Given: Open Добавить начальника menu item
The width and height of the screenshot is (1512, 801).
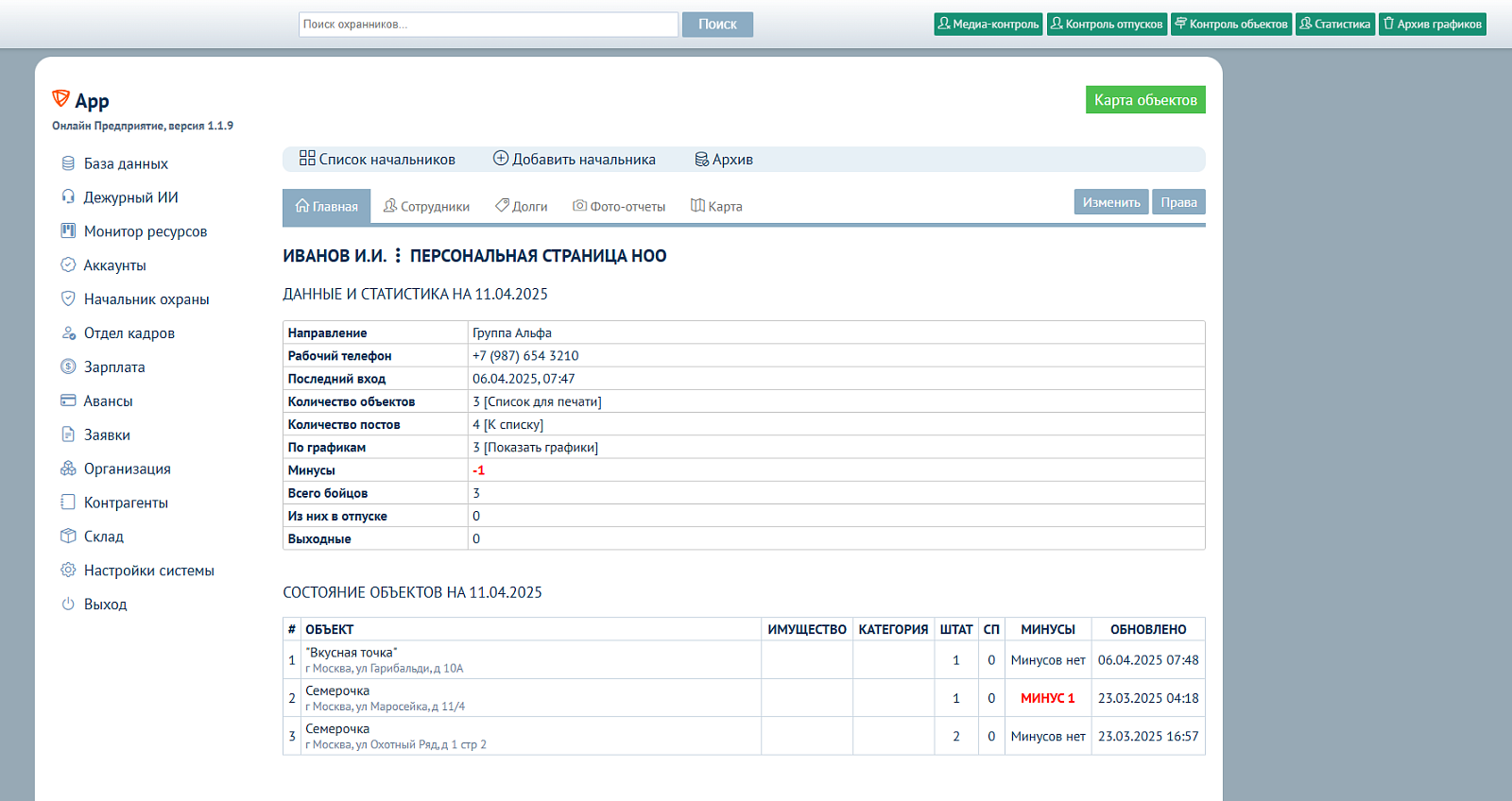Looking at the screenshot, I should 575,160.
